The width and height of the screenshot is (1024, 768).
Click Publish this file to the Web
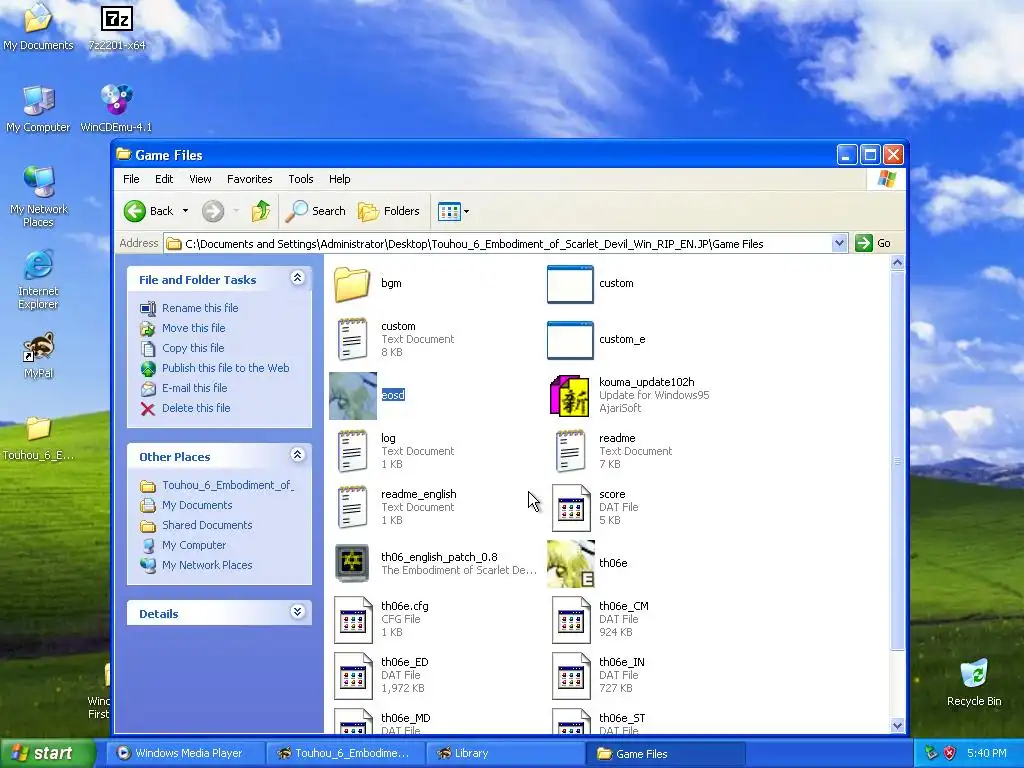(225, 368)
